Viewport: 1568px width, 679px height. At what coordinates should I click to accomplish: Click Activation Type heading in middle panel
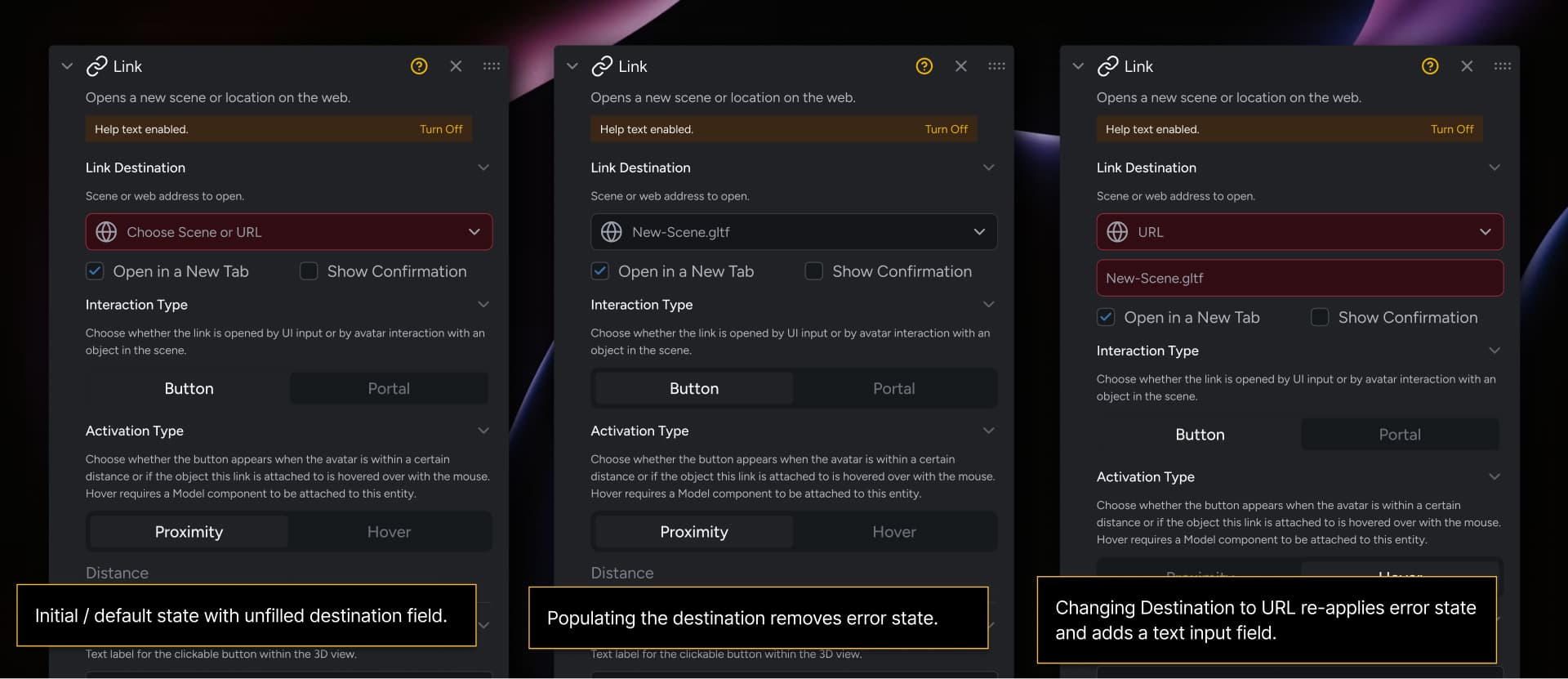pyautogui.click(x=640, y=431)
